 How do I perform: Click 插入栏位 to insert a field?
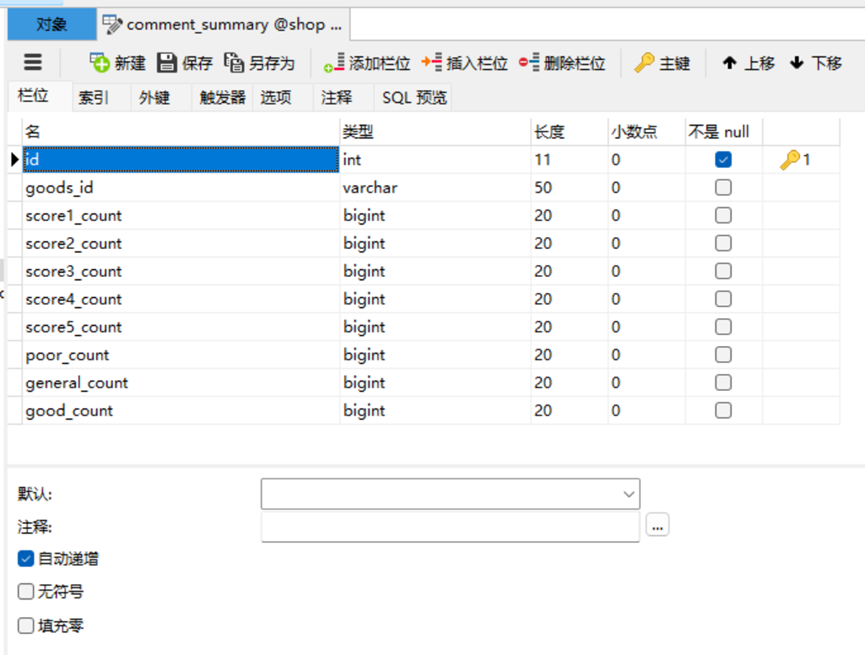pos(464,63)
